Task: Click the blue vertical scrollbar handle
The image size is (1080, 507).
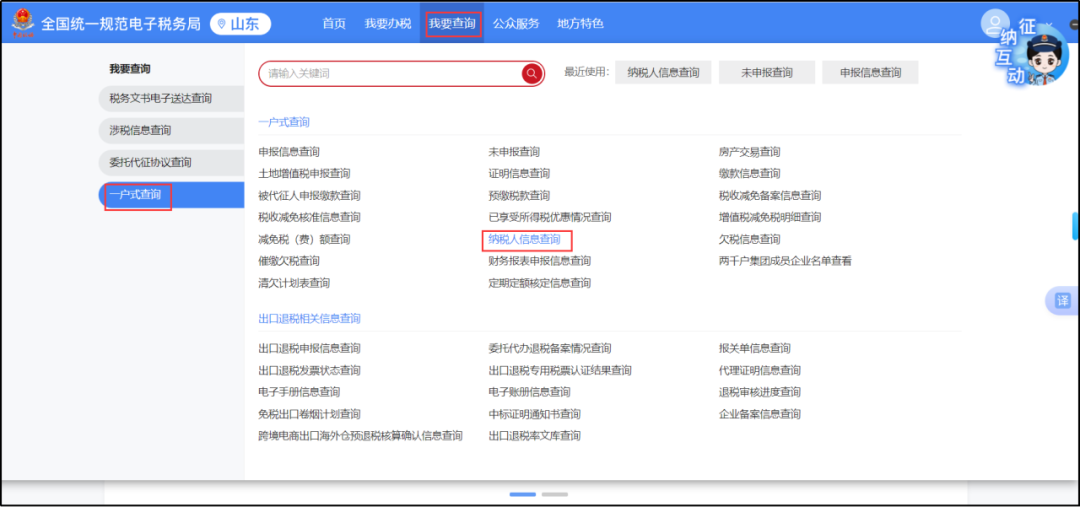Action: pyautogui.click(x=1075, y=225)
